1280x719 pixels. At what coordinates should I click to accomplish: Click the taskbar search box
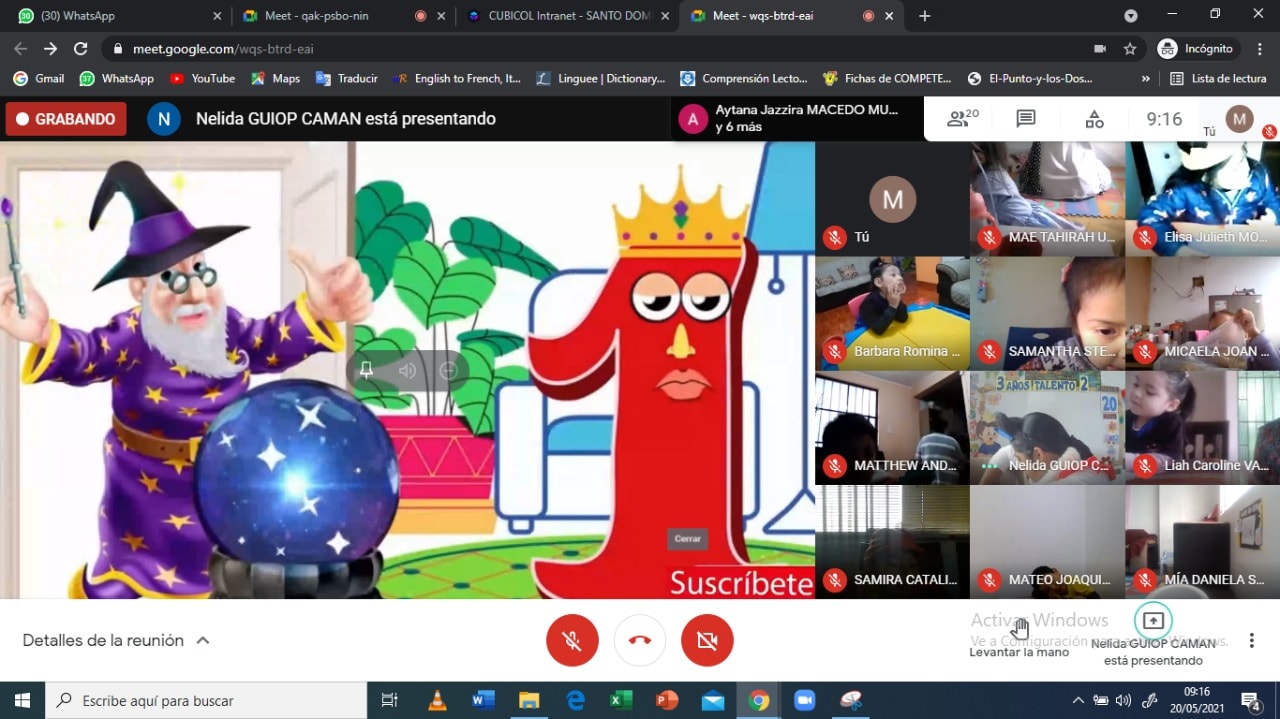click(x=206, y=700)
